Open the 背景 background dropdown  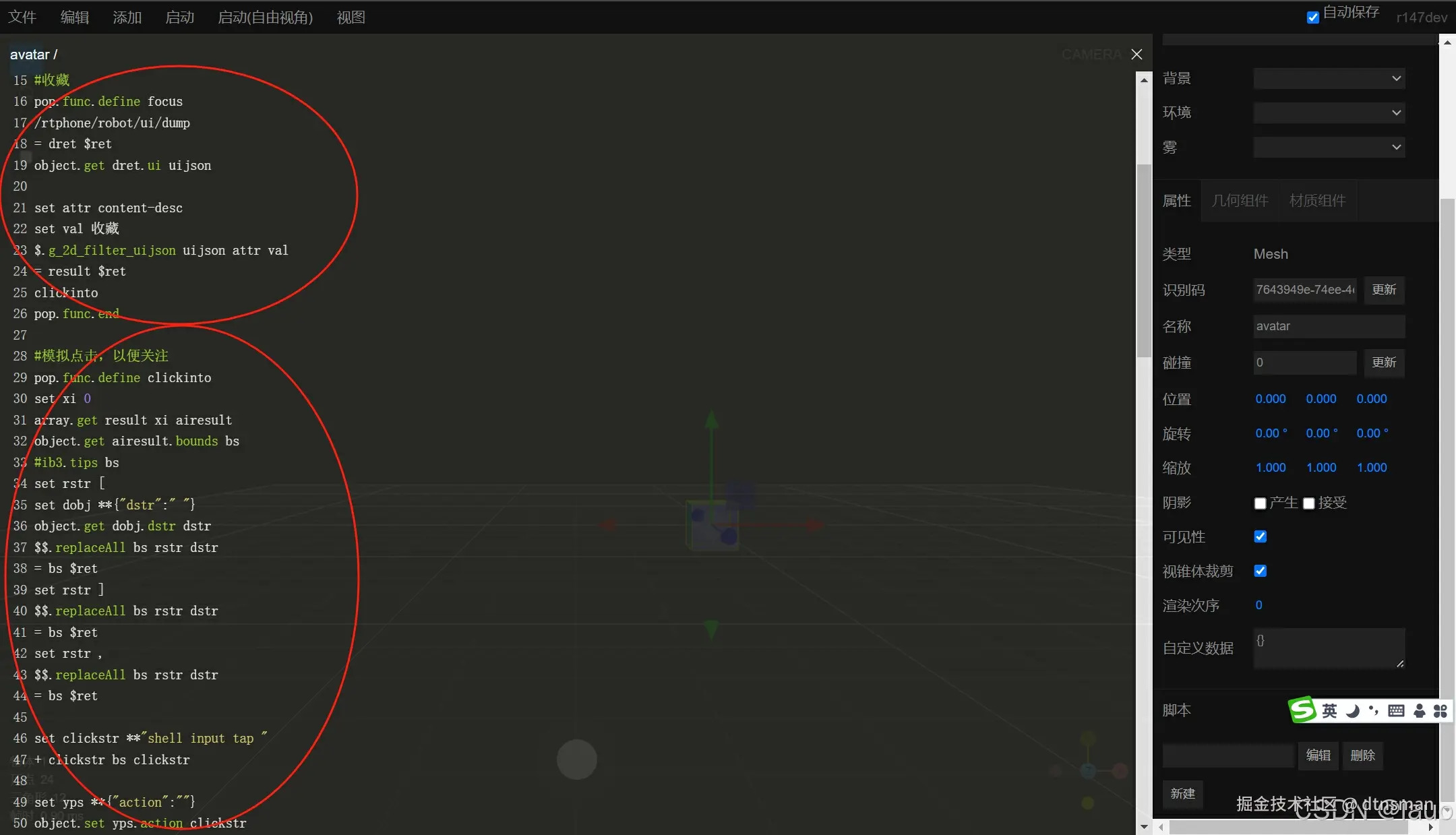1329,78
